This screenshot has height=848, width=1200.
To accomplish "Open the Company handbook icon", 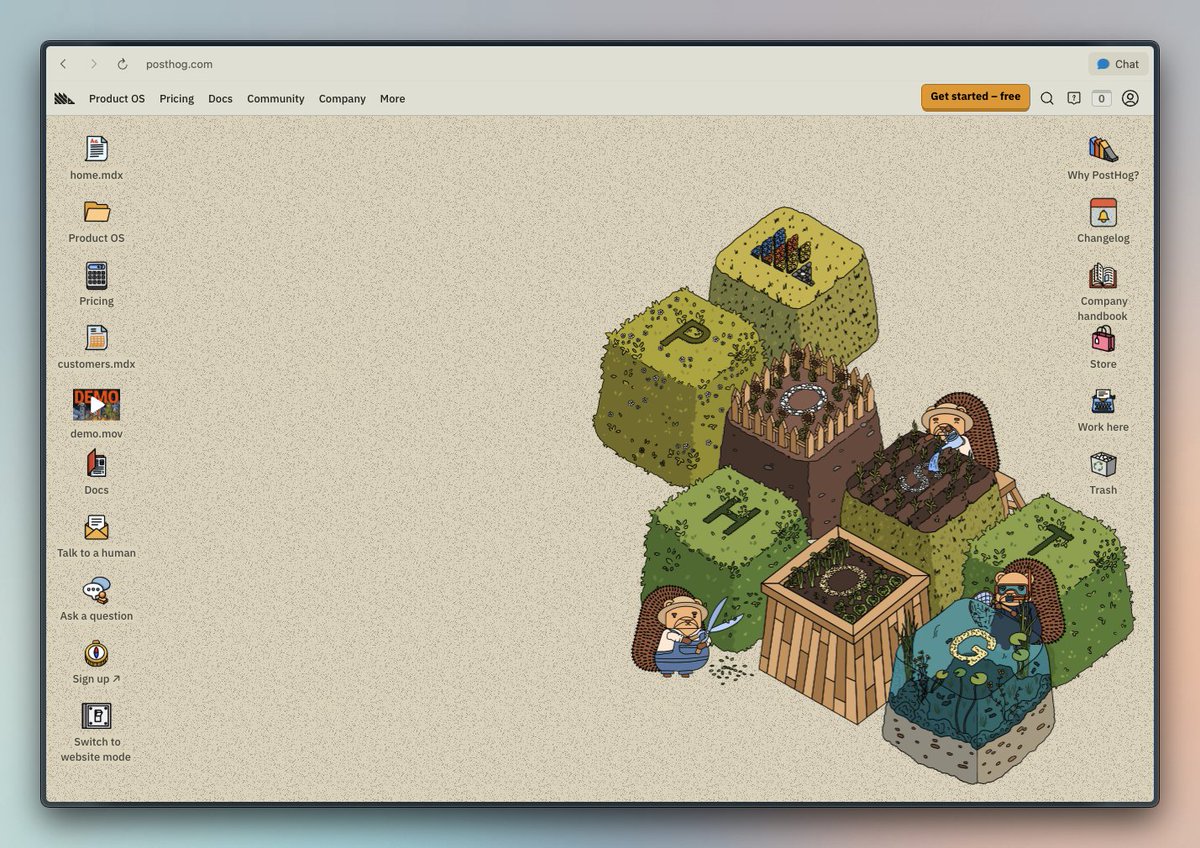I will (x=1103, y=275).
